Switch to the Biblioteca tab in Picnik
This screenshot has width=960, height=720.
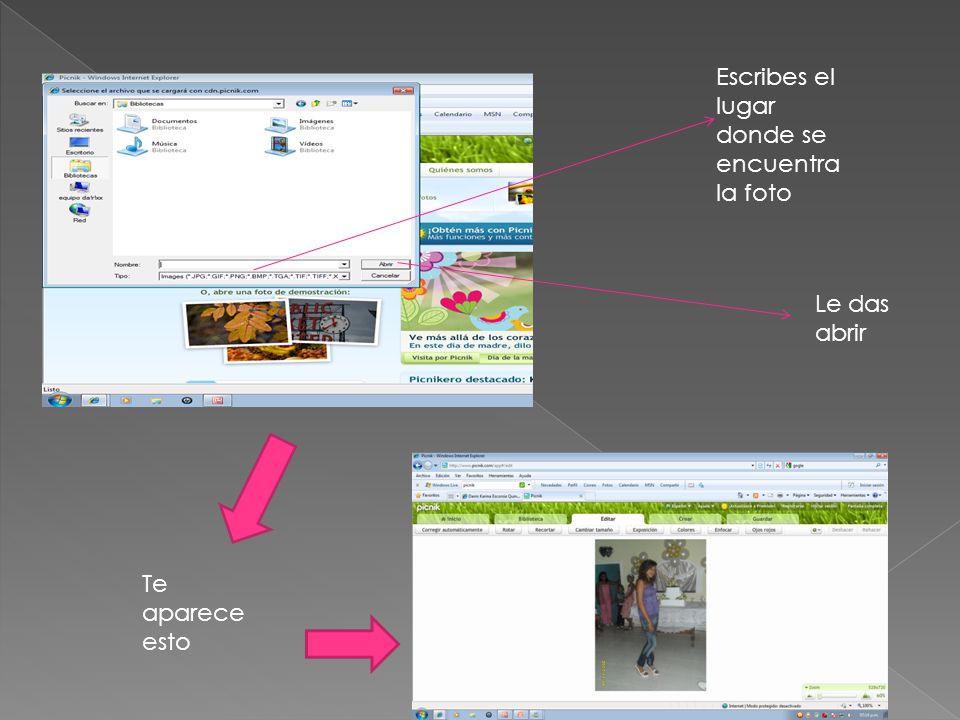[x=531, y=519]
